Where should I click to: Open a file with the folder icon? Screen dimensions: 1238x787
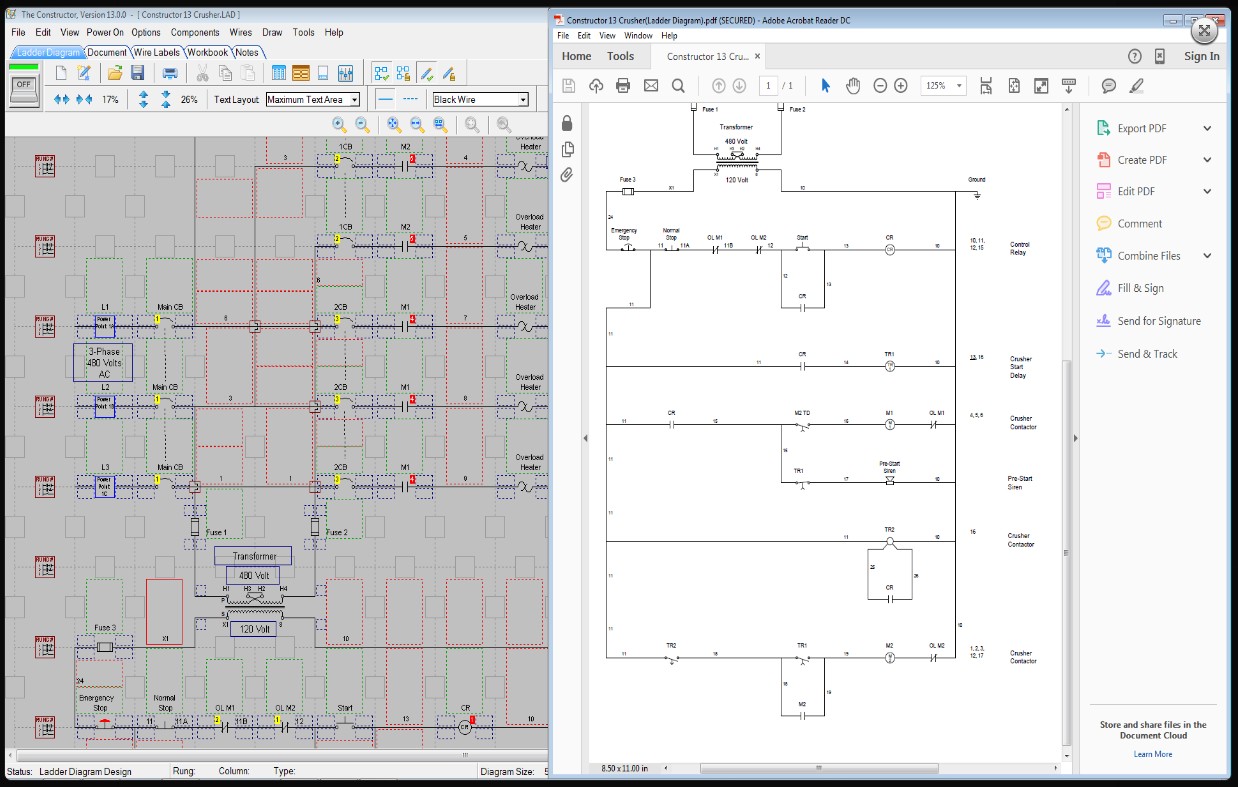(115, 73)
